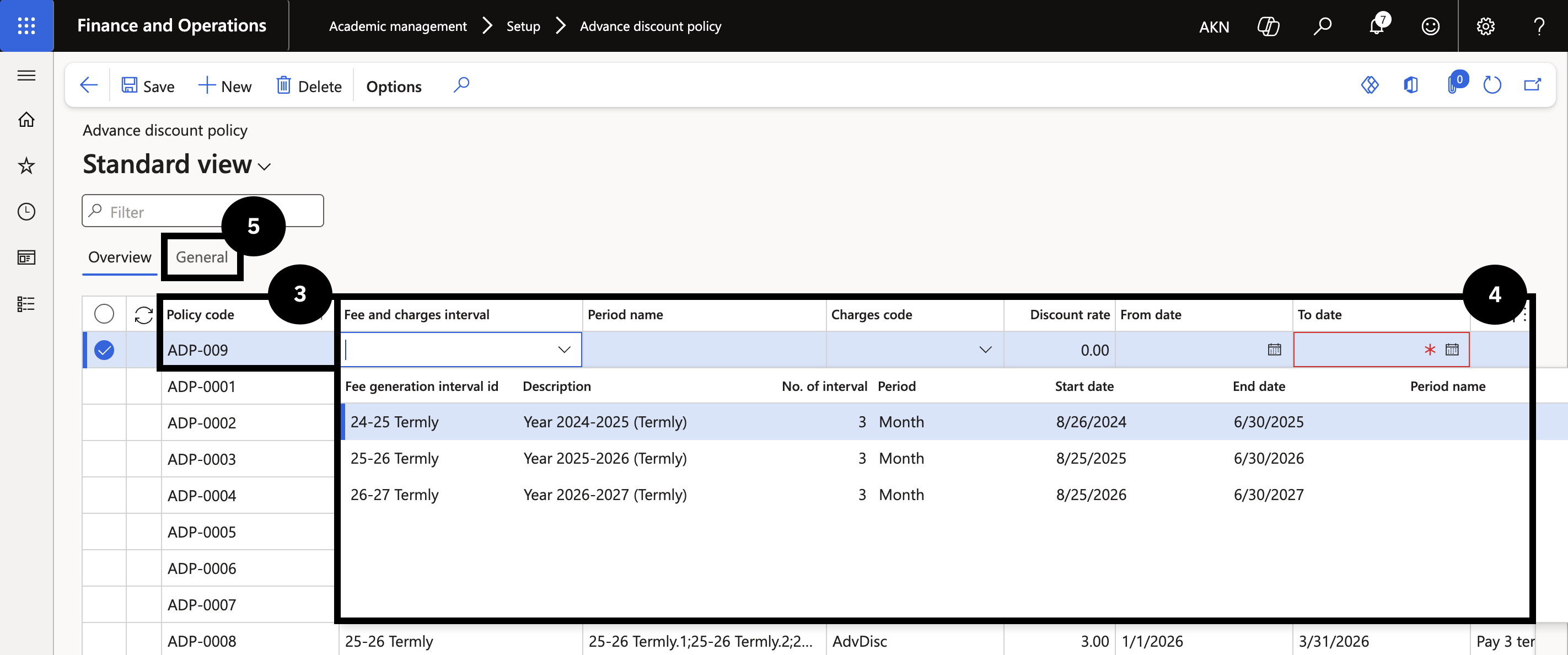Open in Microsoft Office icon
The width and height of the screenshot is (1568, 655).
[x=1410, y=85]
